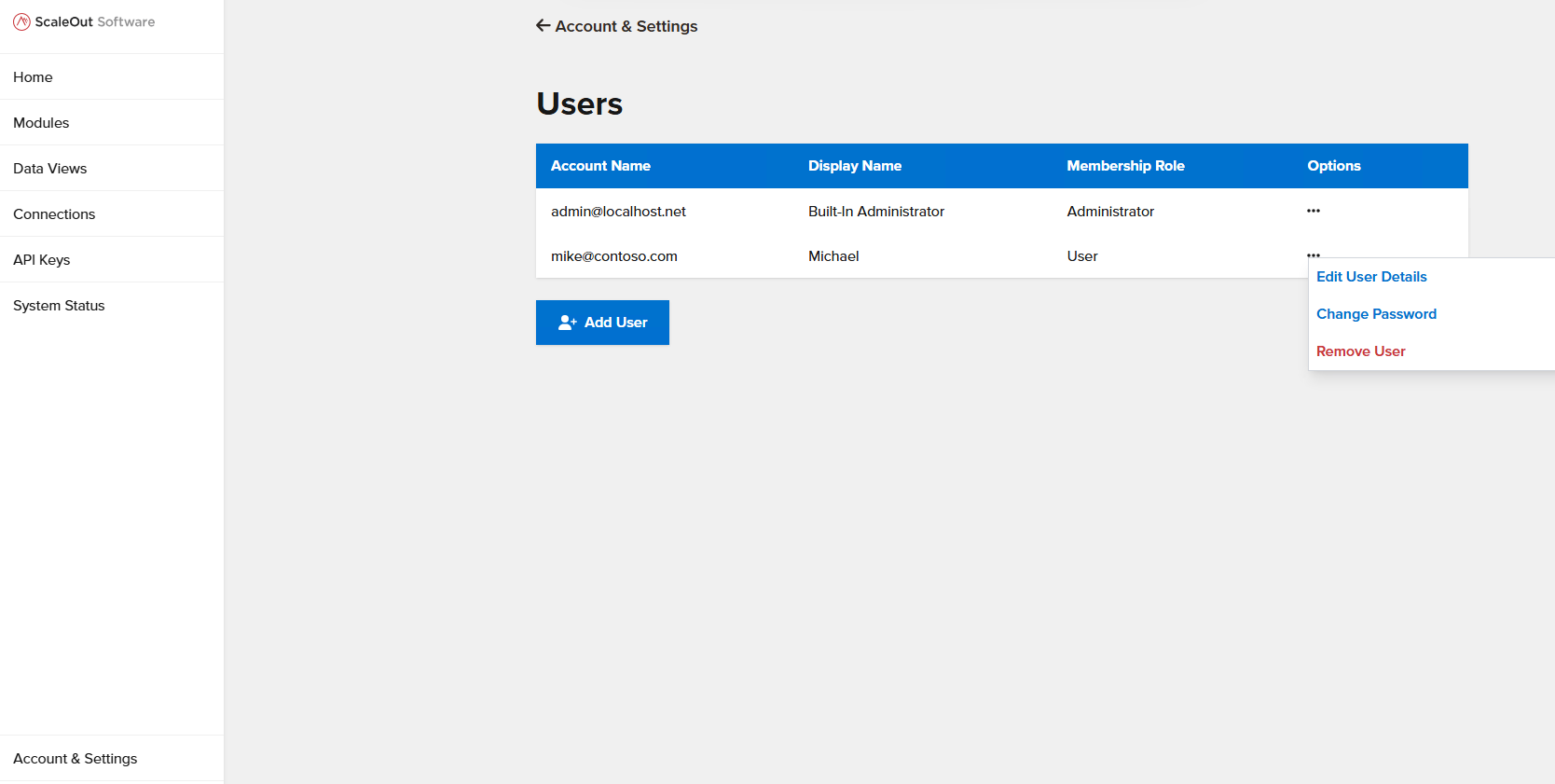Navigate to Modules in the sidebar

pos(41,123)
